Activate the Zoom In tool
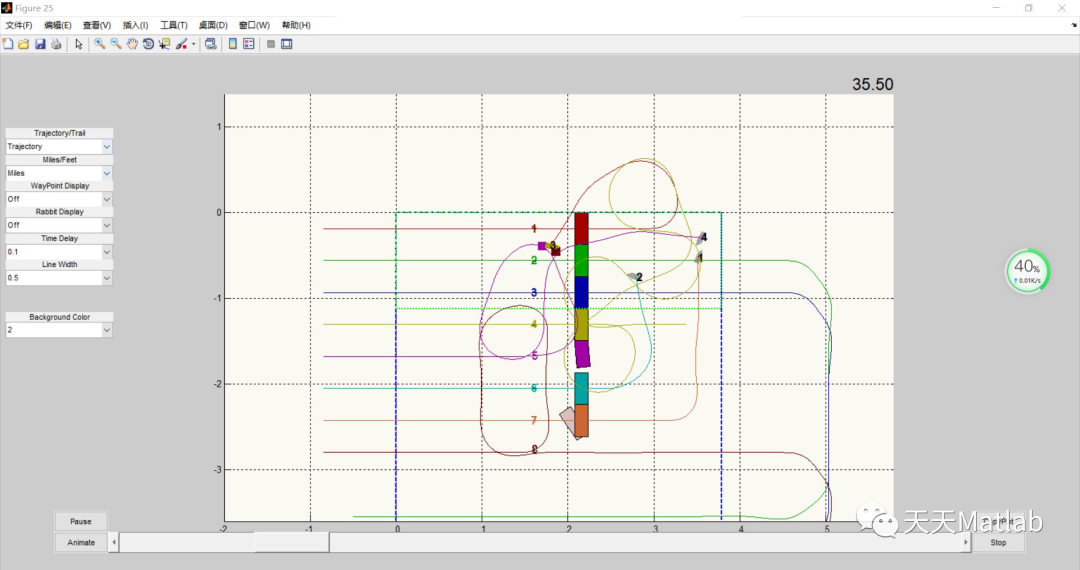The height and width of the screenshot is (570, 1080). 100,44
